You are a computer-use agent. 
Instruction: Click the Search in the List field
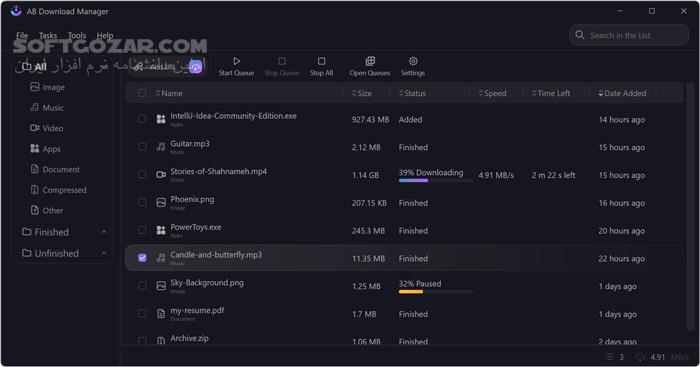pyautogui.click(x=629, y=35)
